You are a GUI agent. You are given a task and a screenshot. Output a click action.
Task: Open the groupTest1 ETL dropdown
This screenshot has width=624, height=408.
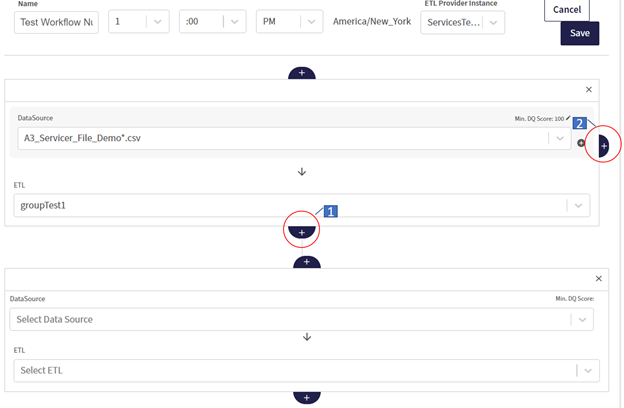pyautogui.click(x=301, y=205)
